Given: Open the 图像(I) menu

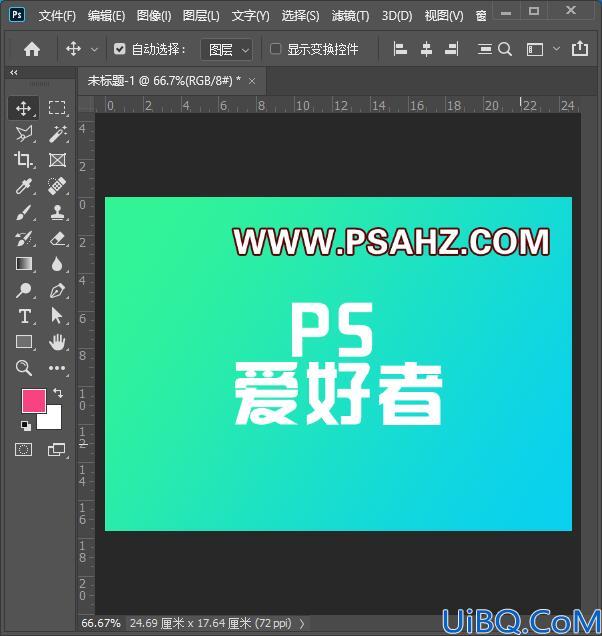Looking at the screenshot, I should (x=154, y=16).
